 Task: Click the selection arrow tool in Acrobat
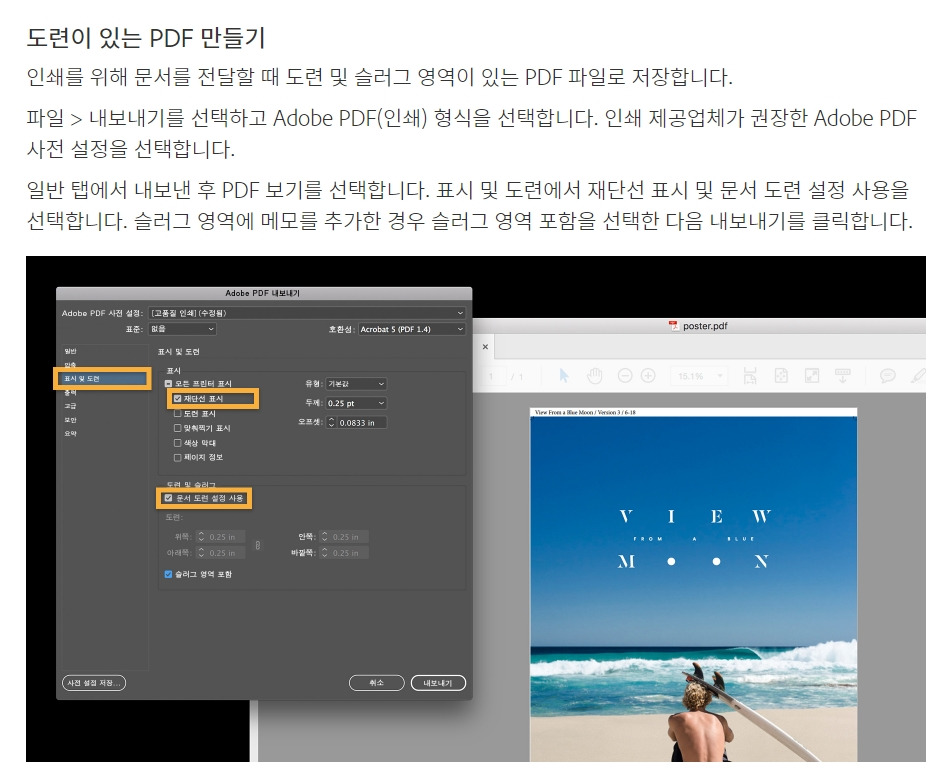564,374
